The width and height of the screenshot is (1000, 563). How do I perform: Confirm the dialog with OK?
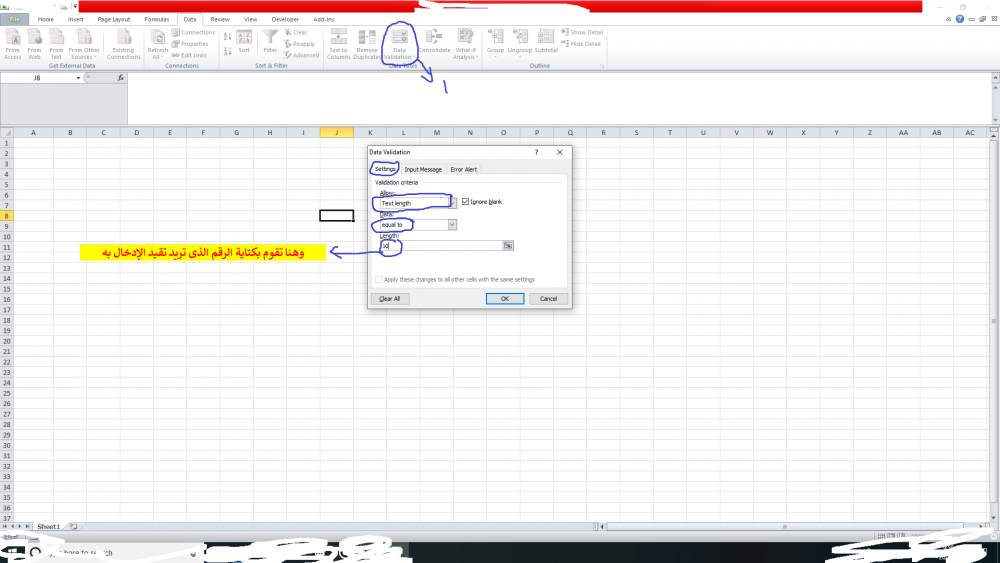pyautogui.click(x=504, y=298)
